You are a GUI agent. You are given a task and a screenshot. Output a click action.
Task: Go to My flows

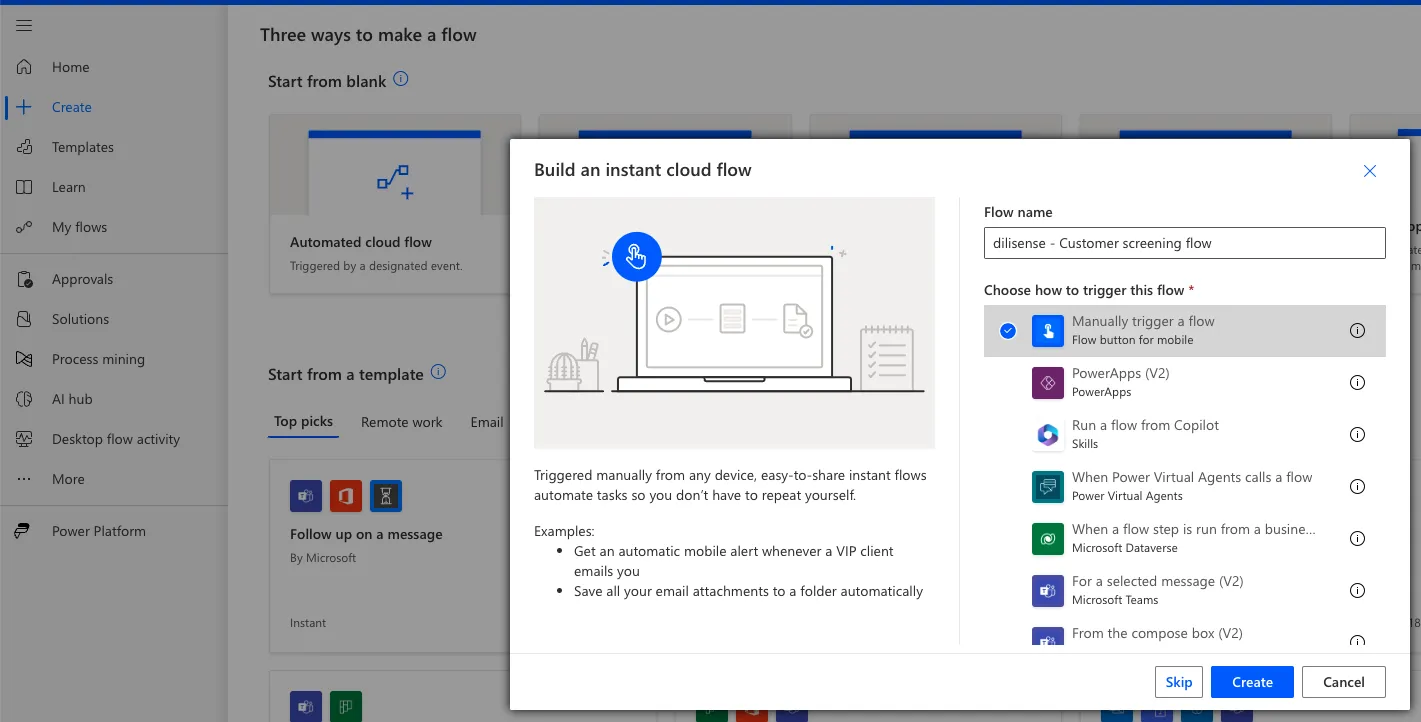[79, 227]
